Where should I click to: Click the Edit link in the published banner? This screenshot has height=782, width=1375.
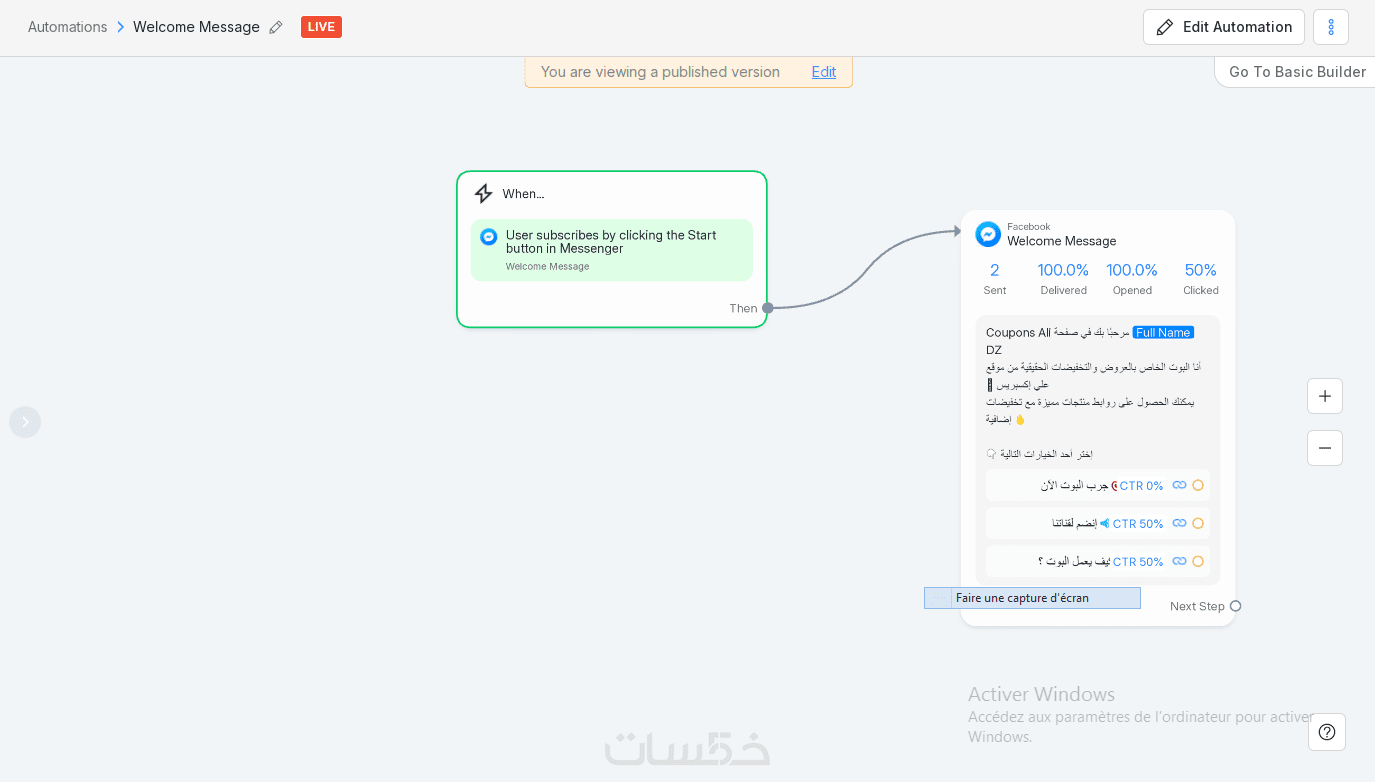point(823,72)
